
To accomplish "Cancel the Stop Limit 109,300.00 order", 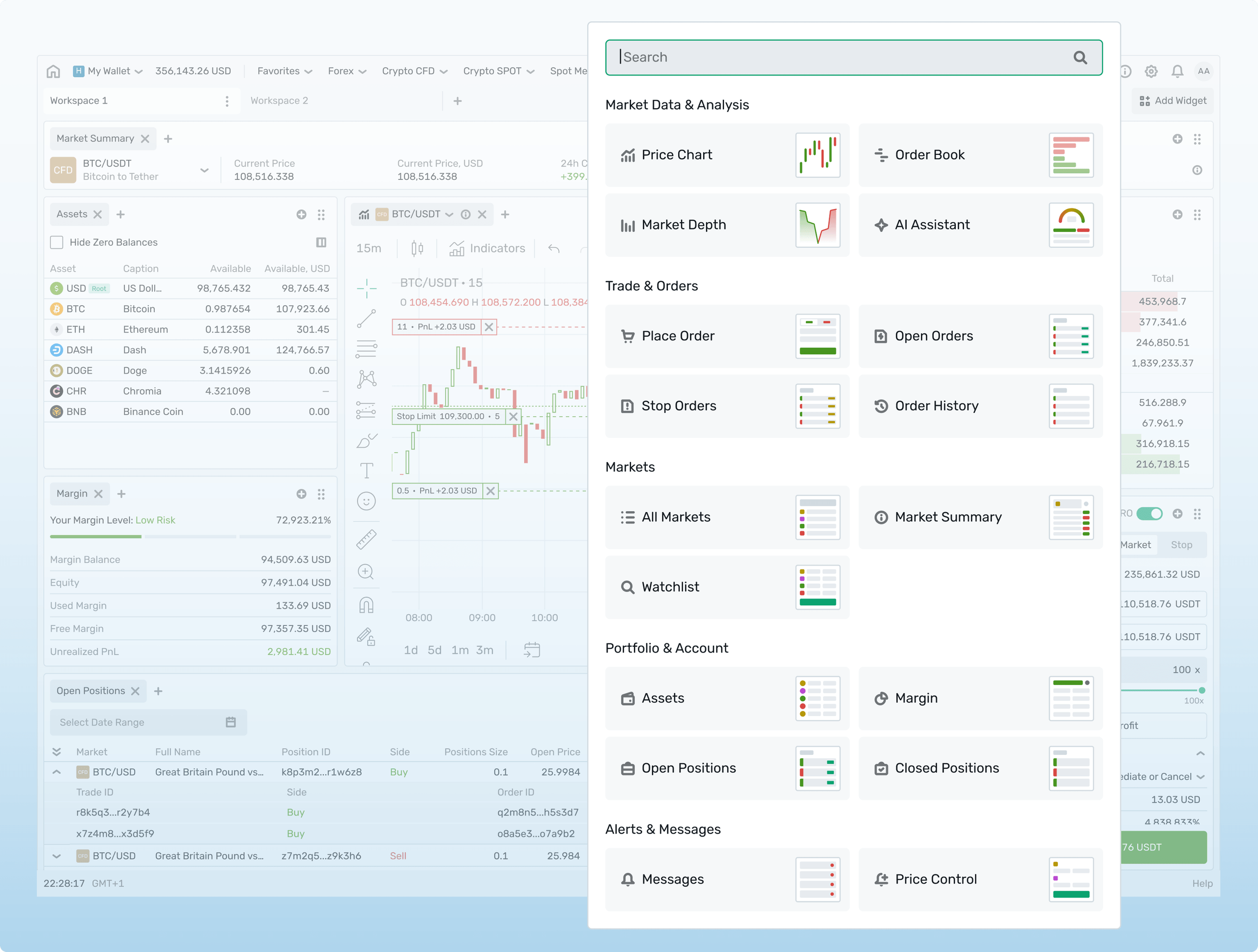I will pyautogui.click(x=513, y=416).
